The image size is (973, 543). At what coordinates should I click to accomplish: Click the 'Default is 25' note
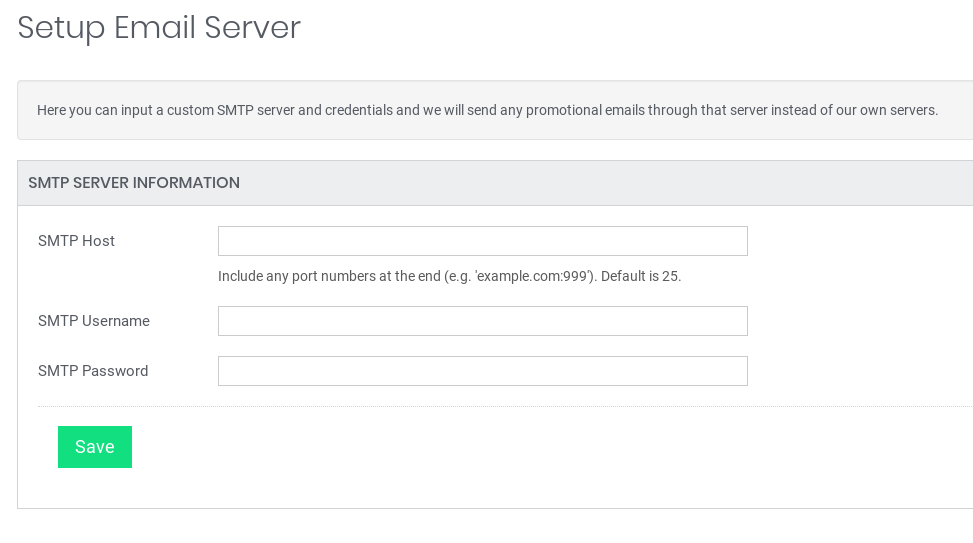coord(640,276)
